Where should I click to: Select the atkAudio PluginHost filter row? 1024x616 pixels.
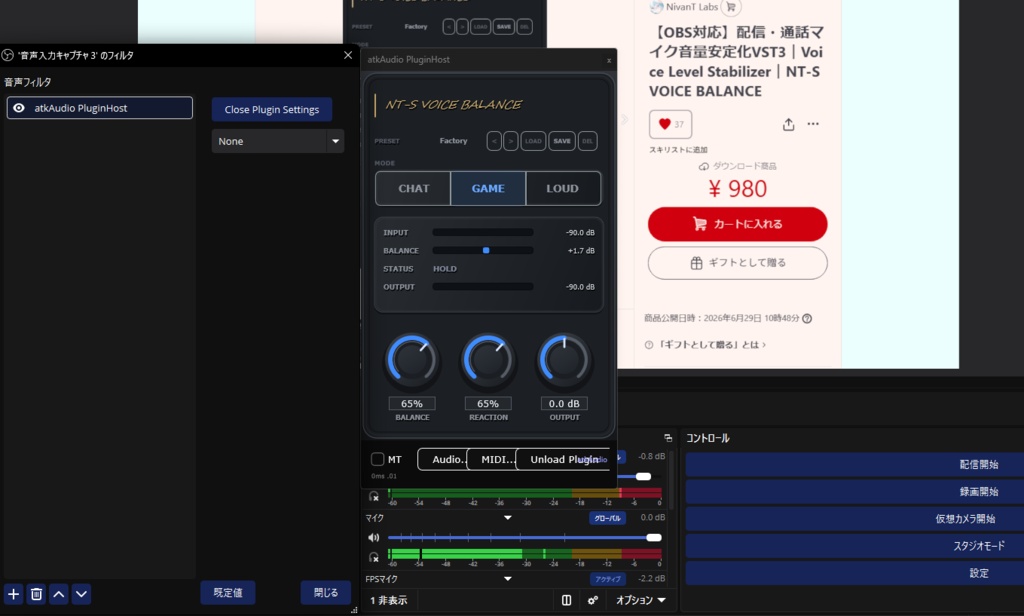point(100,108)
